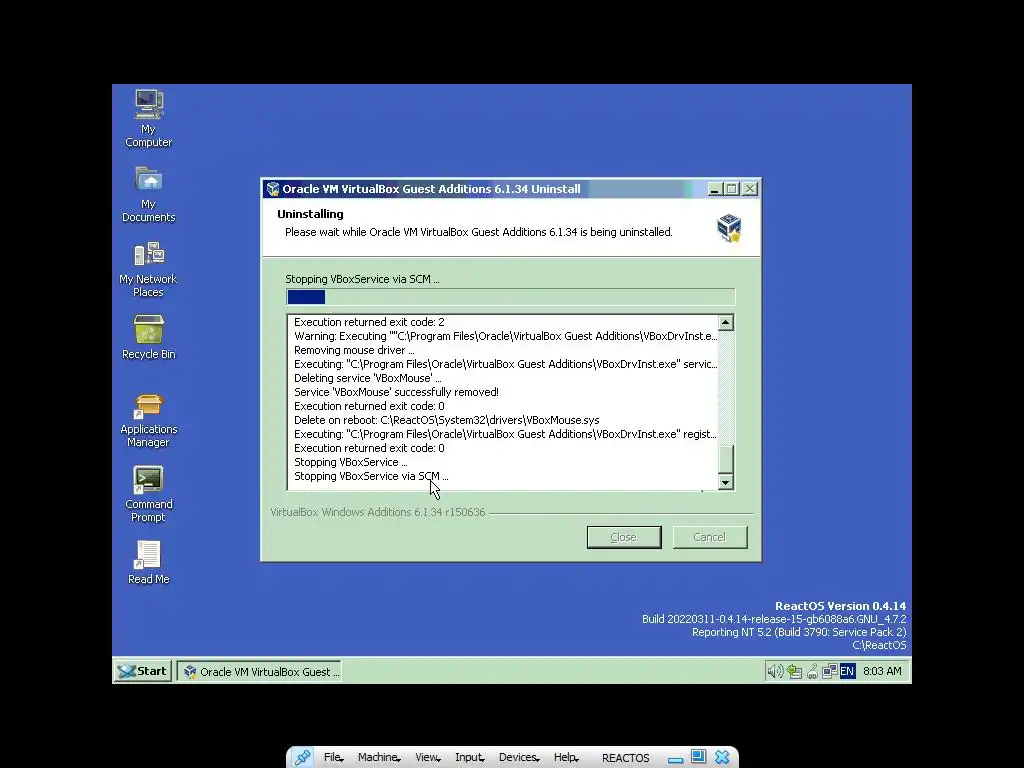The height and width of the screenshot is (768, 1024).
Task: Toggle the pin icon on VirtualBox mini toolbar
Action: point(302,758)
